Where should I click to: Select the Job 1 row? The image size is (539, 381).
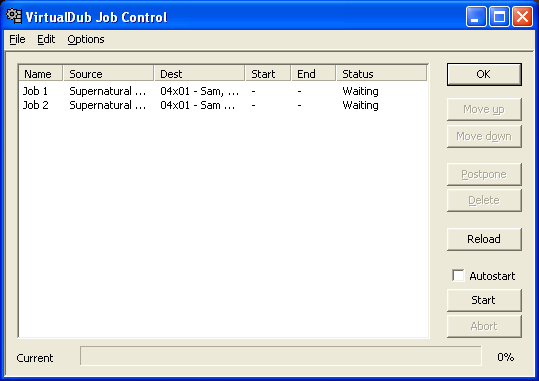coord(223,91)
